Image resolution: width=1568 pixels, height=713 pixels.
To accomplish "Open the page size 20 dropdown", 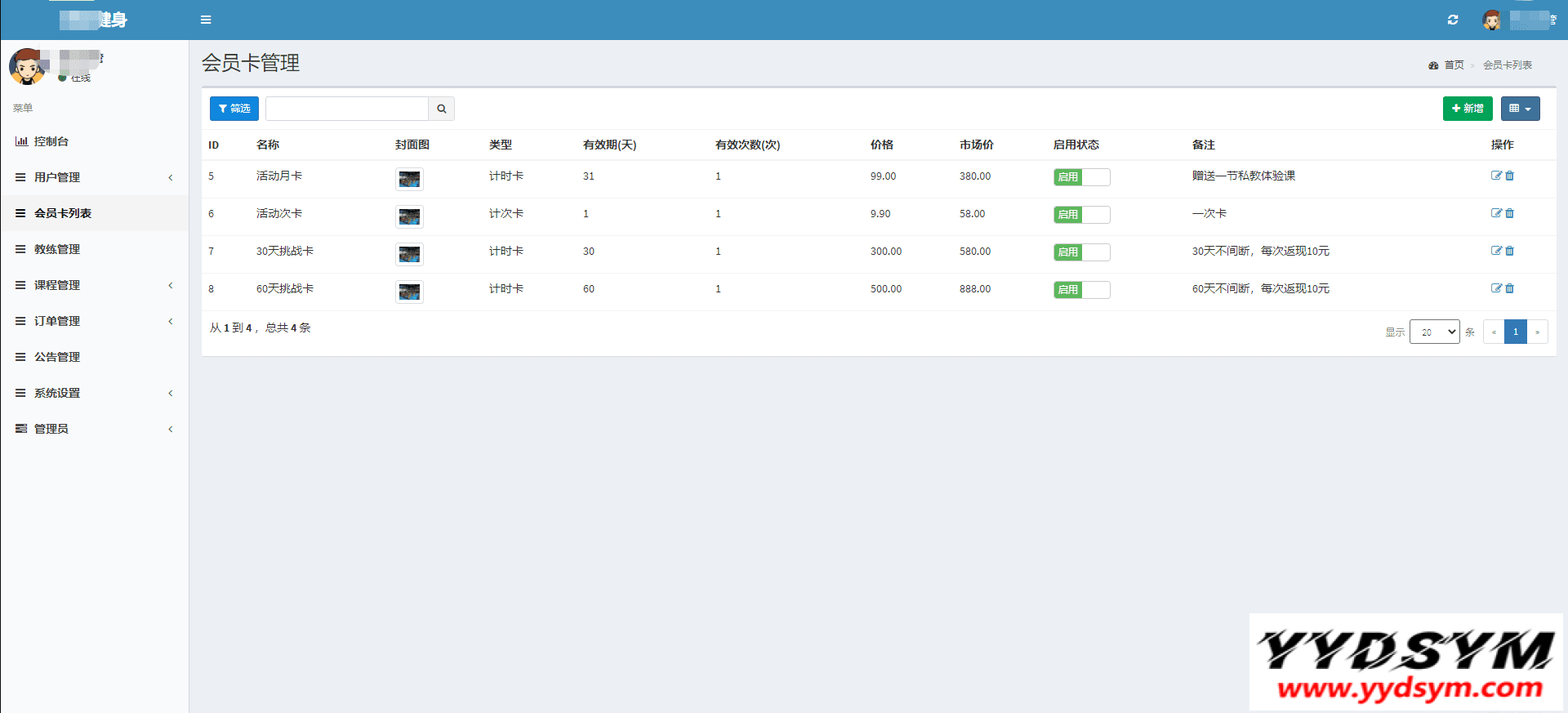I will click(1434, 332).
